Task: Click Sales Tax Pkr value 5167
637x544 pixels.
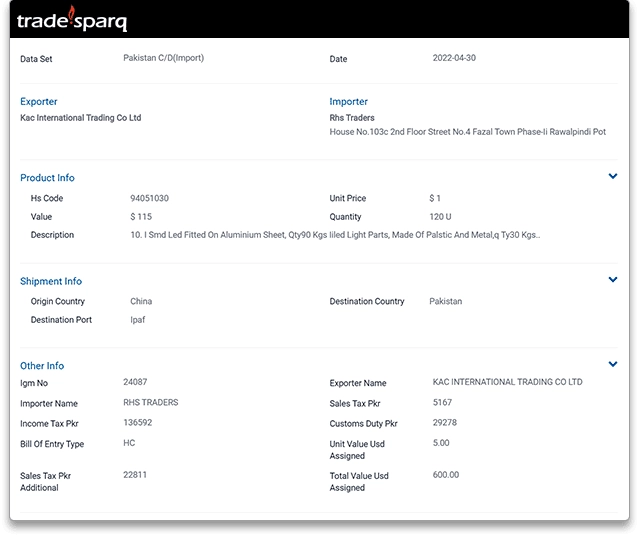Action: pyautogui.click(x=442, y=402)
